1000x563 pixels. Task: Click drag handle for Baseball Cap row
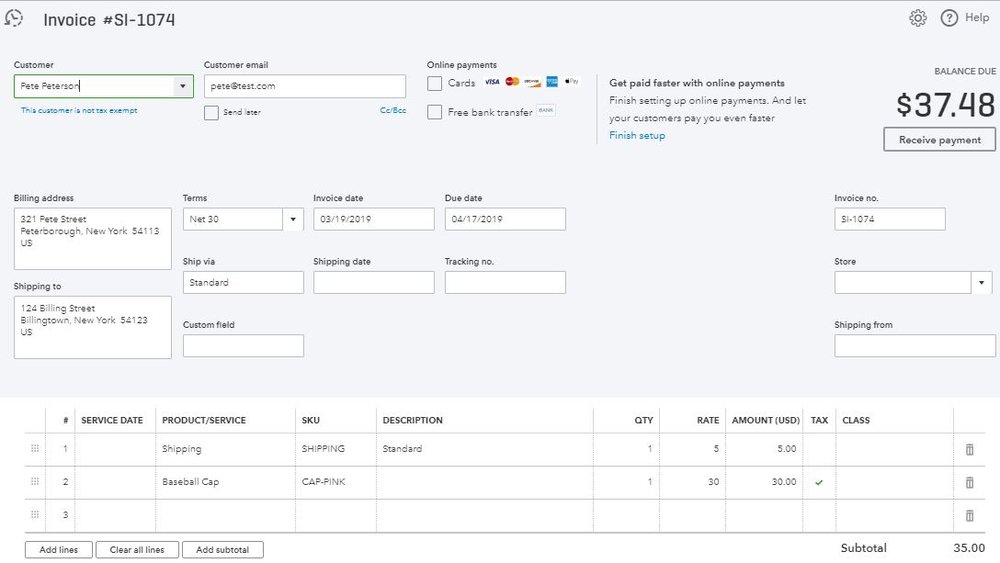pyautogui.click(x=35, y=482)
